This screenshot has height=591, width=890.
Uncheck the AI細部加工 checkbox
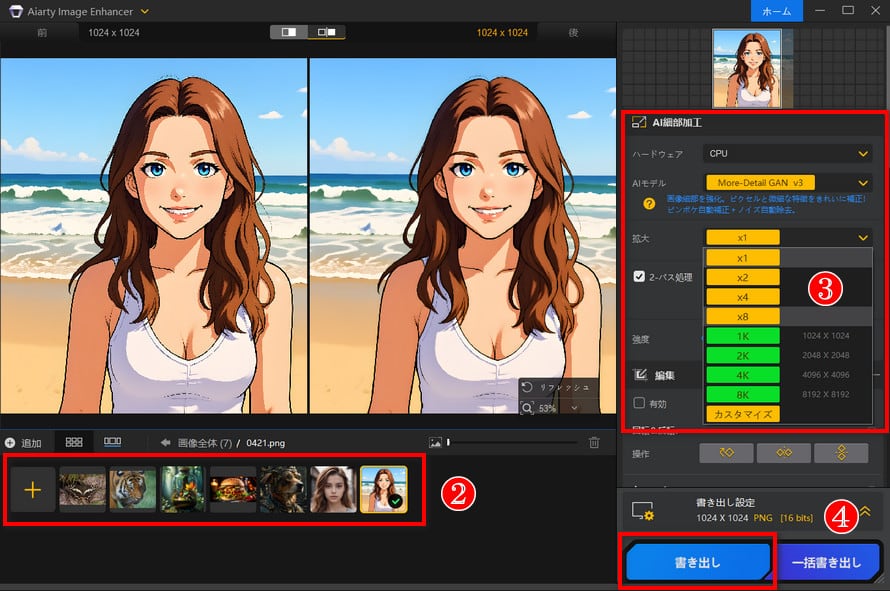(641, 124)
